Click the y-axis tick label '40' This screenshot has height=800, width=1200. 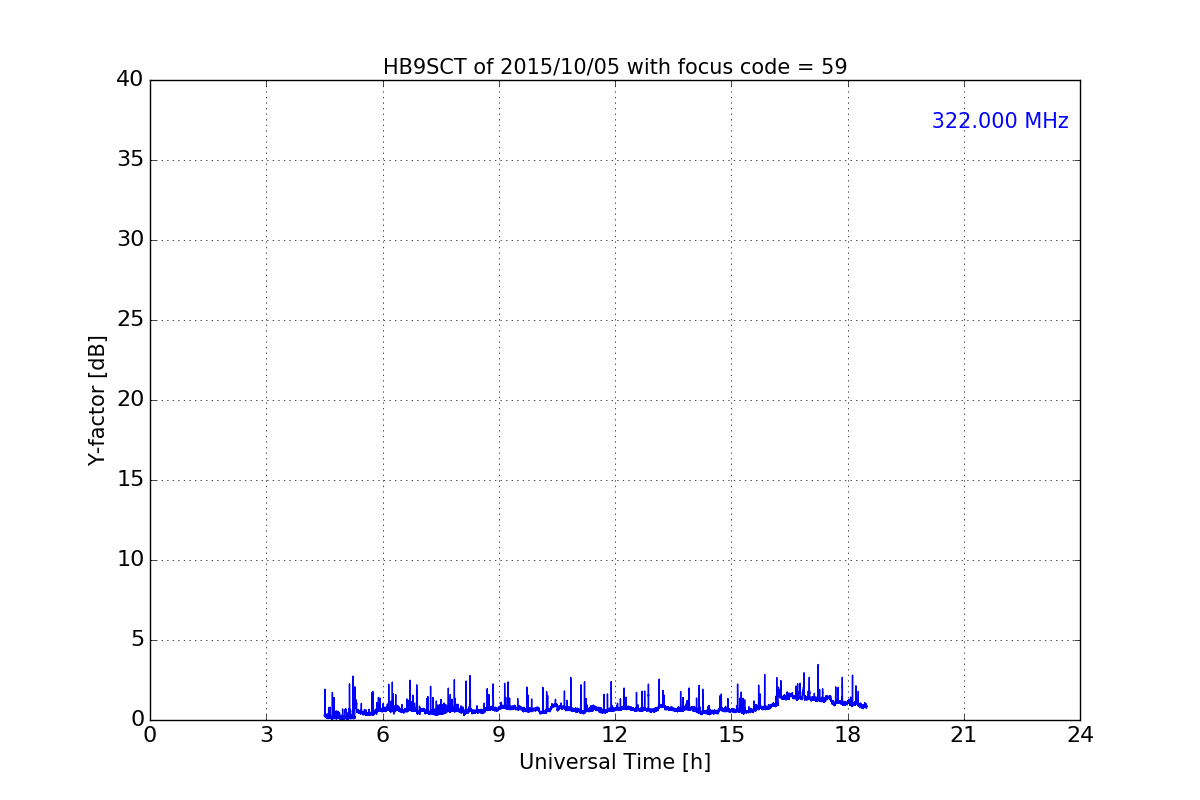(130, 80)
